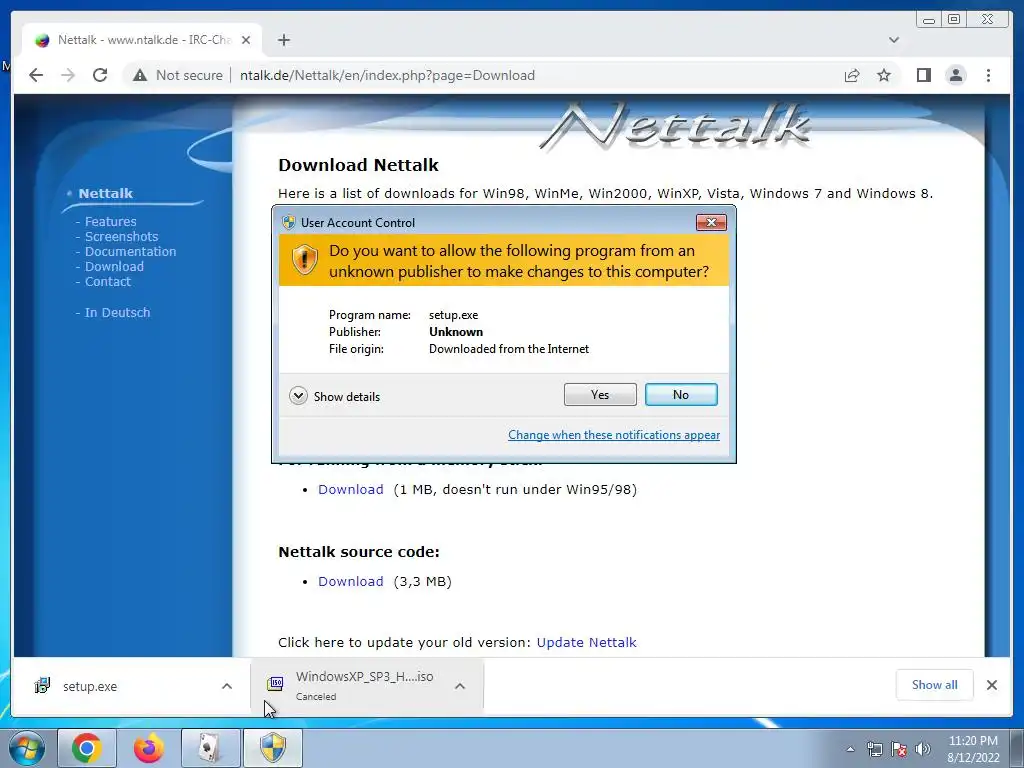The image size is (1024, 768).
Task: Open the Chrome profile avatar
Action: (955, 76)
